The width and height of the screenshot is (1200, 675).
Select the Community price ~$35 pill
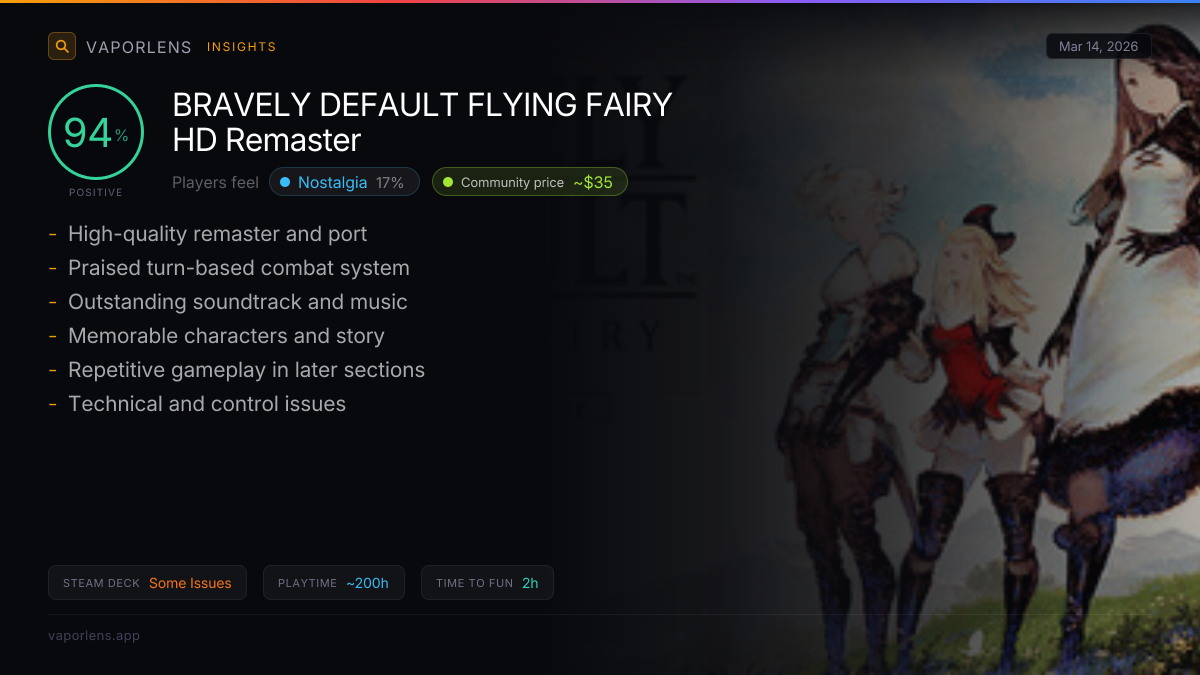[530, 182]
